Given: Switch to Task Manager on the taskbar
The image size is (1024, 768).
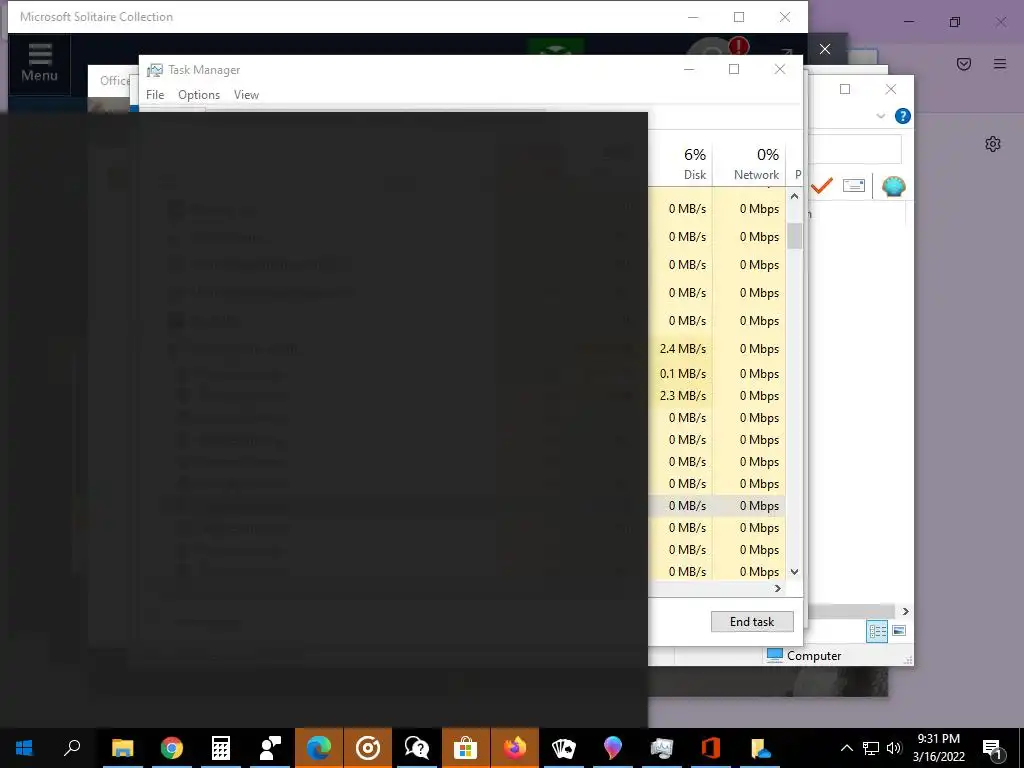Looking at the screenshot, I should point(662,748).
